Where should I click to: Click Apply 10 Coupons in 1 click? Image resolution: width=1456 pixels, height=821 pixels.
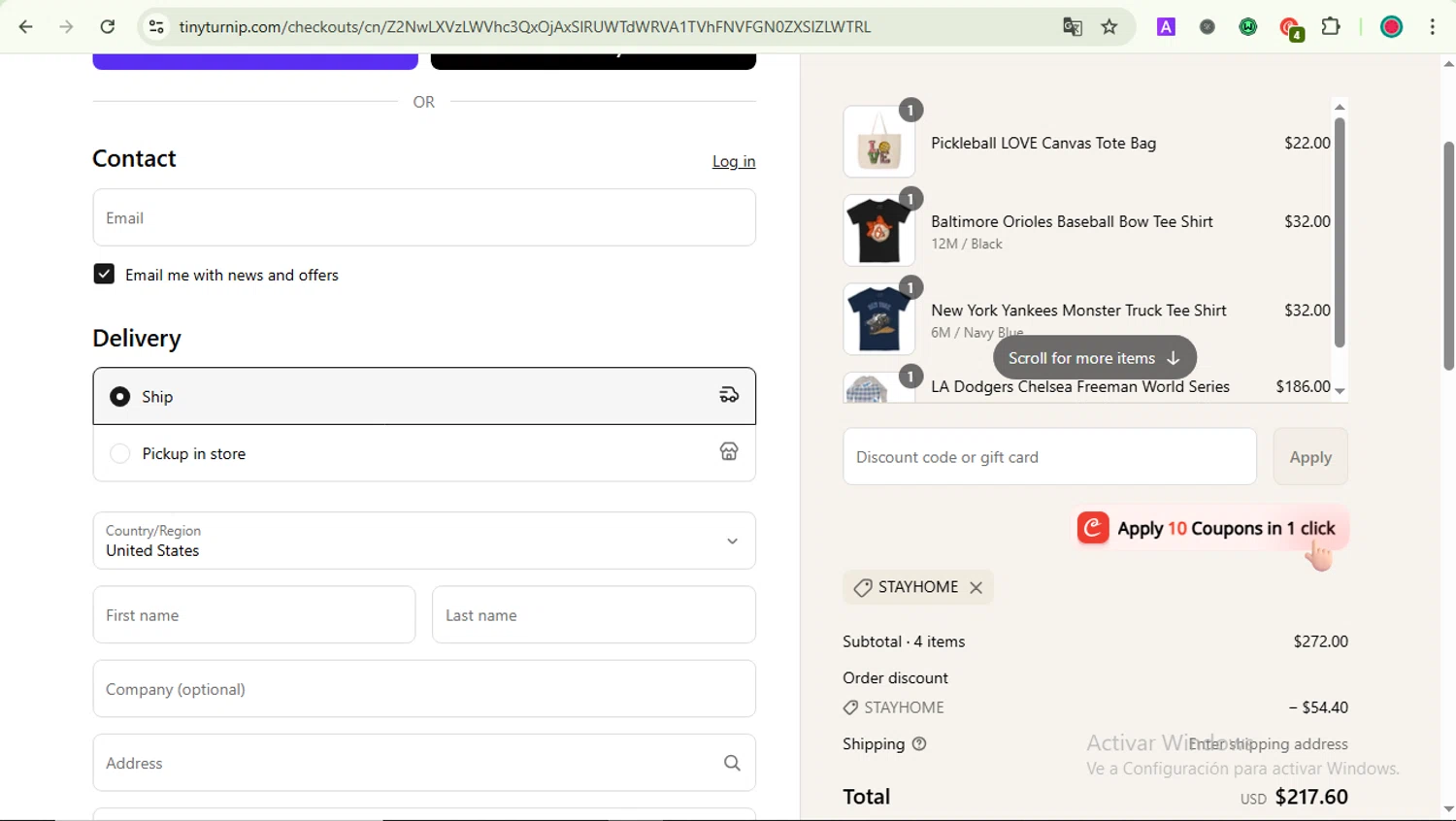(x=1212, y=528)
